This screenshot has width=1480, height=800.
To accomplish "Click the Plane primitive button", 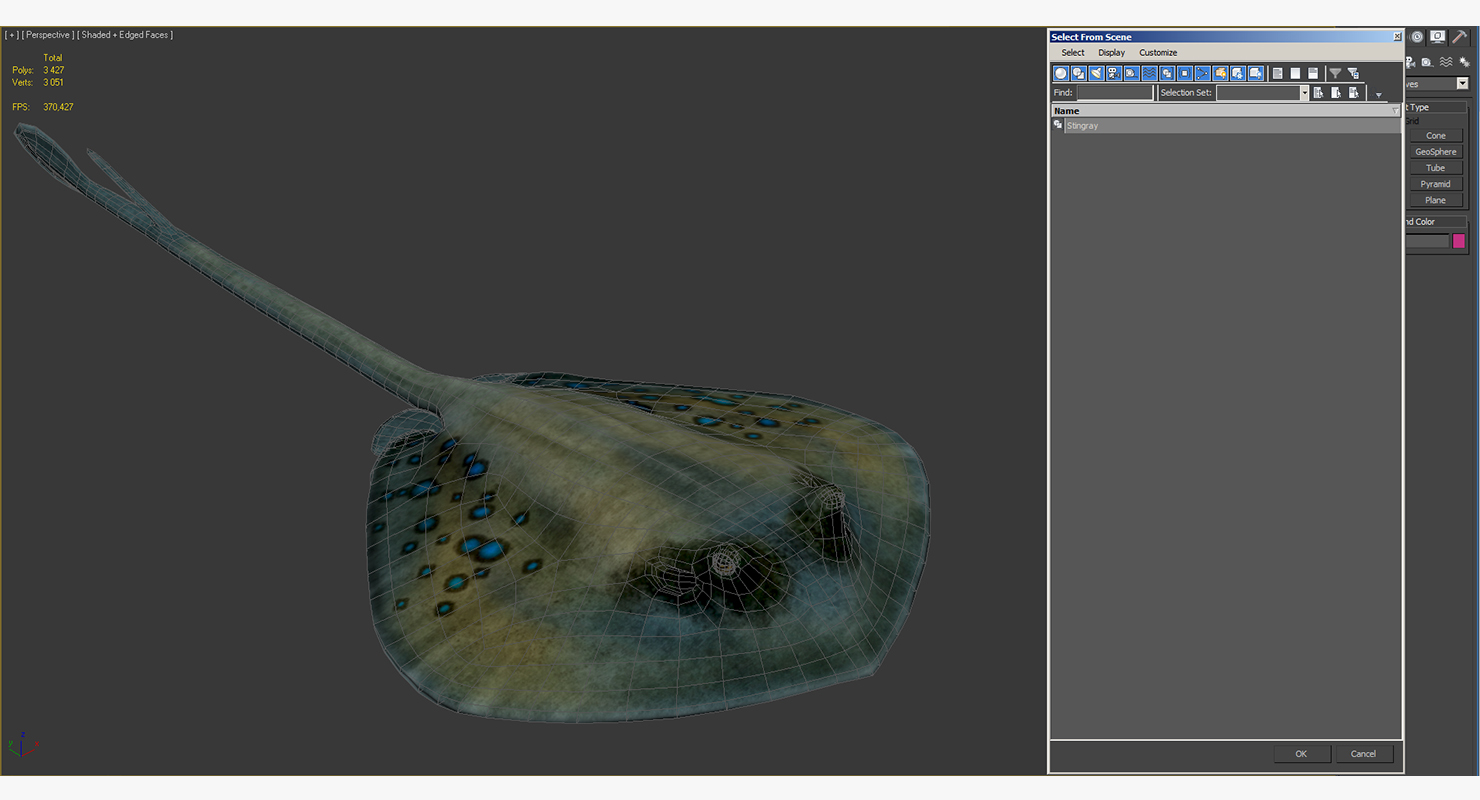I will pyautogui.click(x=1435, y=200).
